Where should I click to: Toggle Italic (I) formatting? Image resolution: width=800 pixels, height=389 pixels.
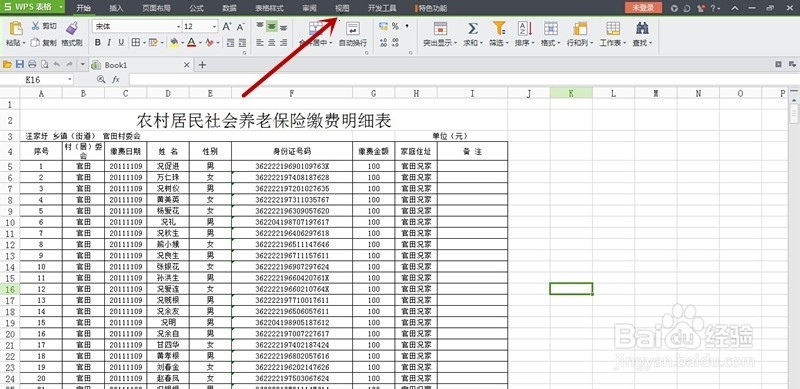click(109, 43)
